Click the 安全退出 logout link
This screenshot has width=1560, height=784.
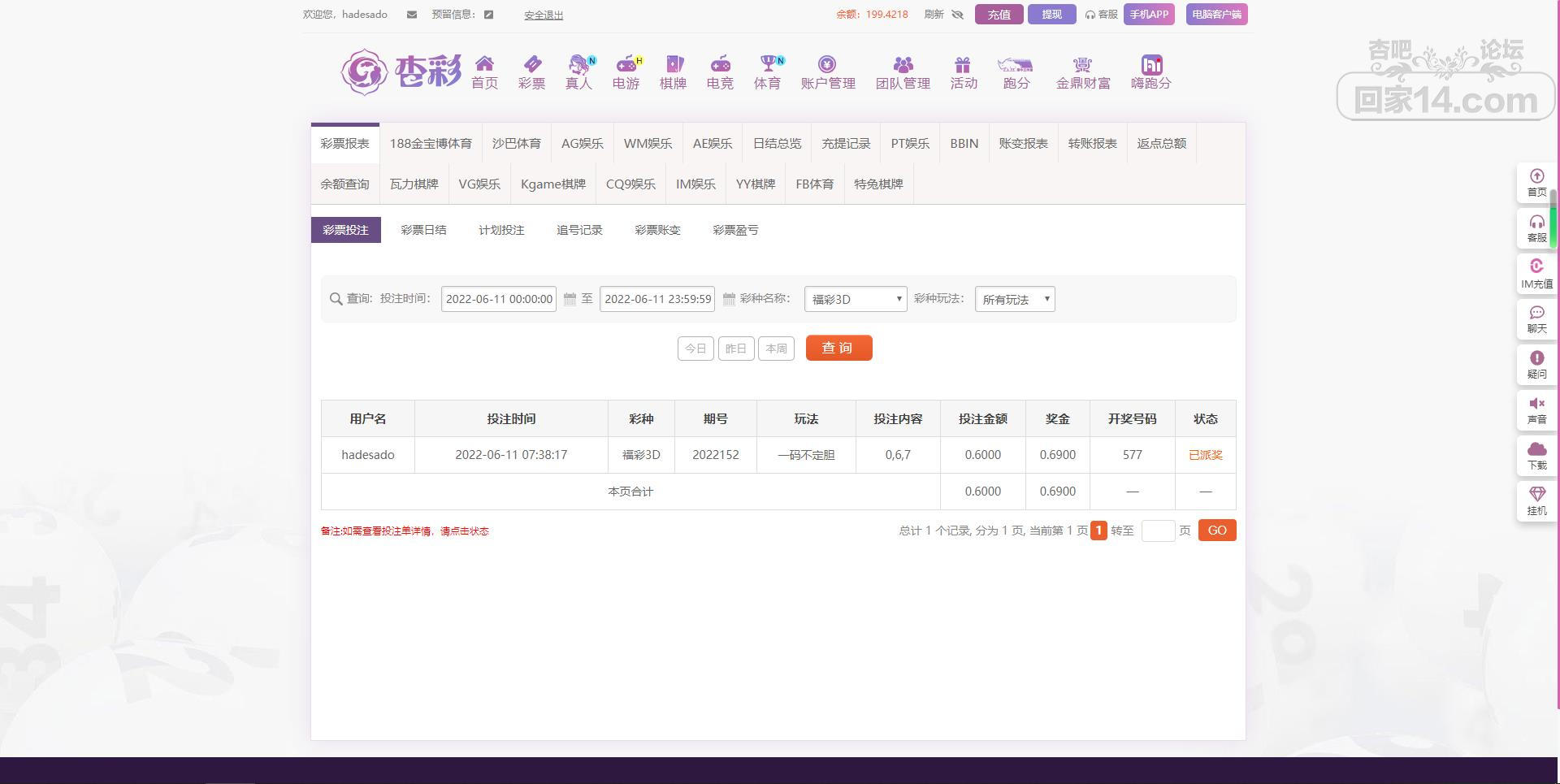544,15
